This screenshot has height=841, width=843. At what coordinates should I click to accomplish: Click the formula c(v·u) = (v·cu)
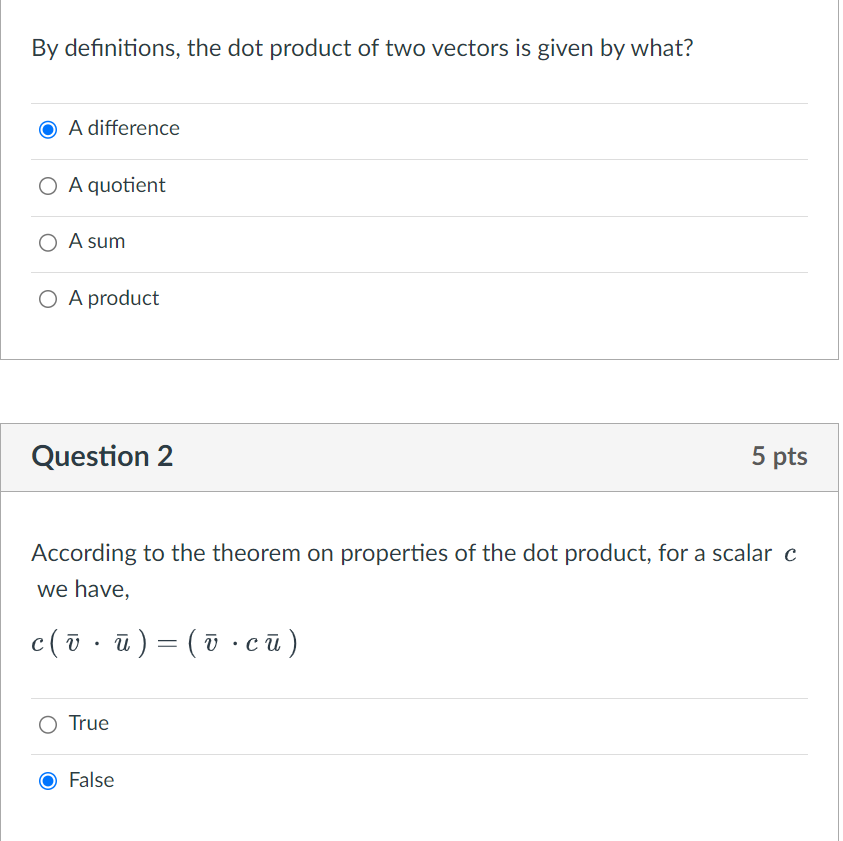[162, 643]
